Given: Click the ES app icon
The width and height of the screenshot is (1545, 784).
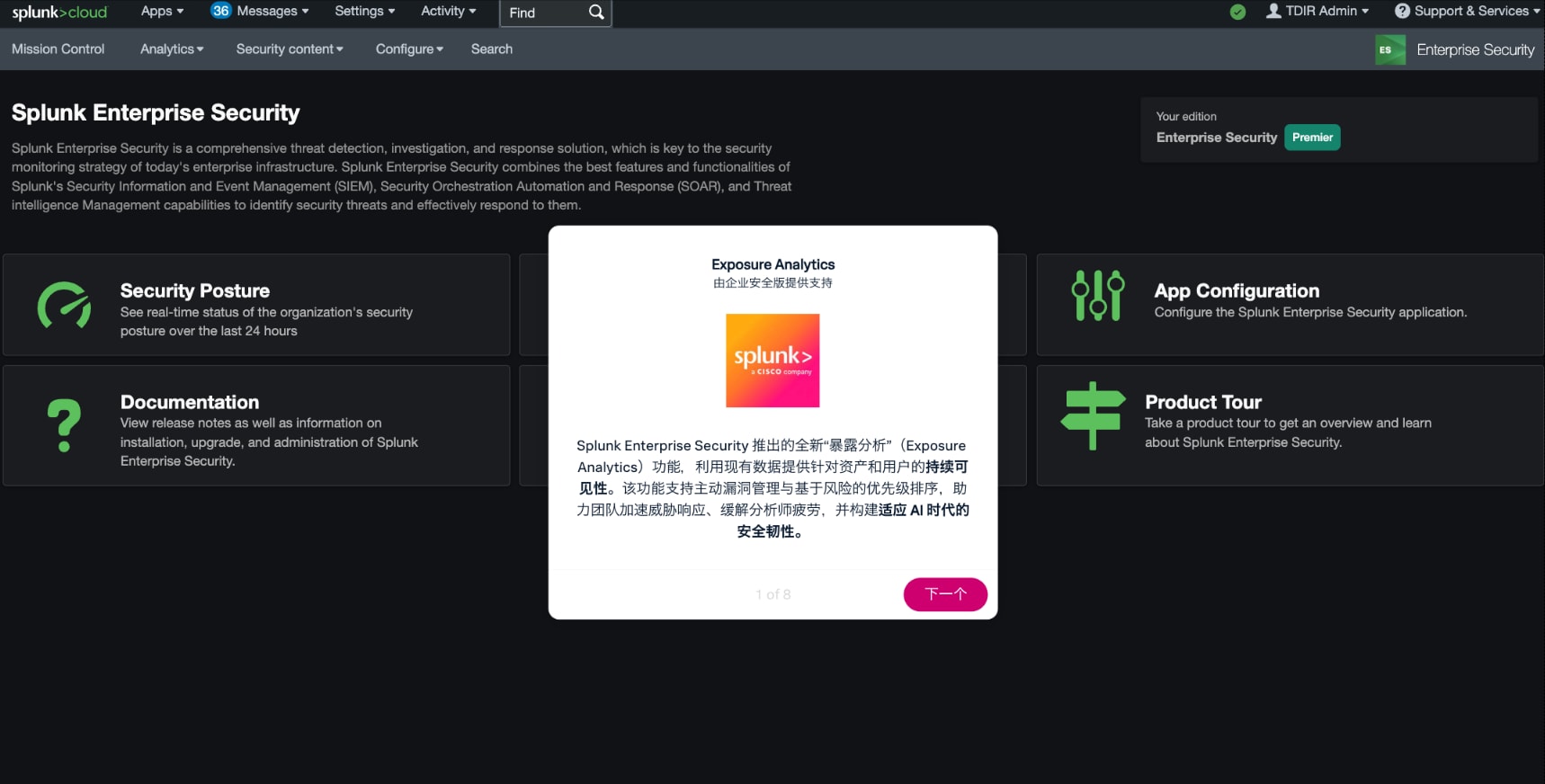Looking at the screenshot, I should pos(1390,49).
